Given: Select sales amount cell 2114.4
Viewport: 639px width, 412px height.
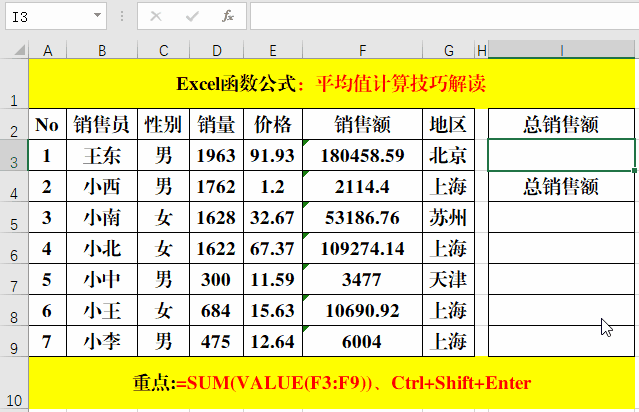Looking at the screenshot, I should click(x=362, y=186).
